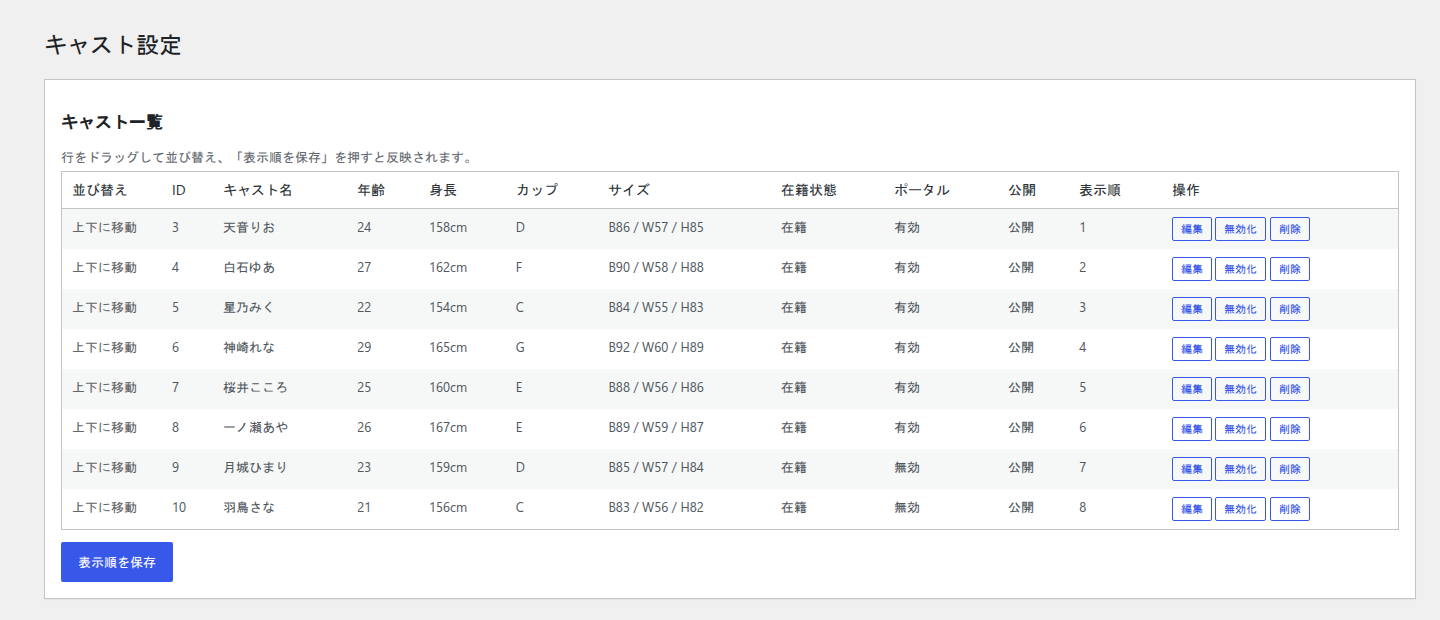1440x620 pixels.
Task: Open 編集 for 羽鳥さな
Action: (x=1192, y=509)
